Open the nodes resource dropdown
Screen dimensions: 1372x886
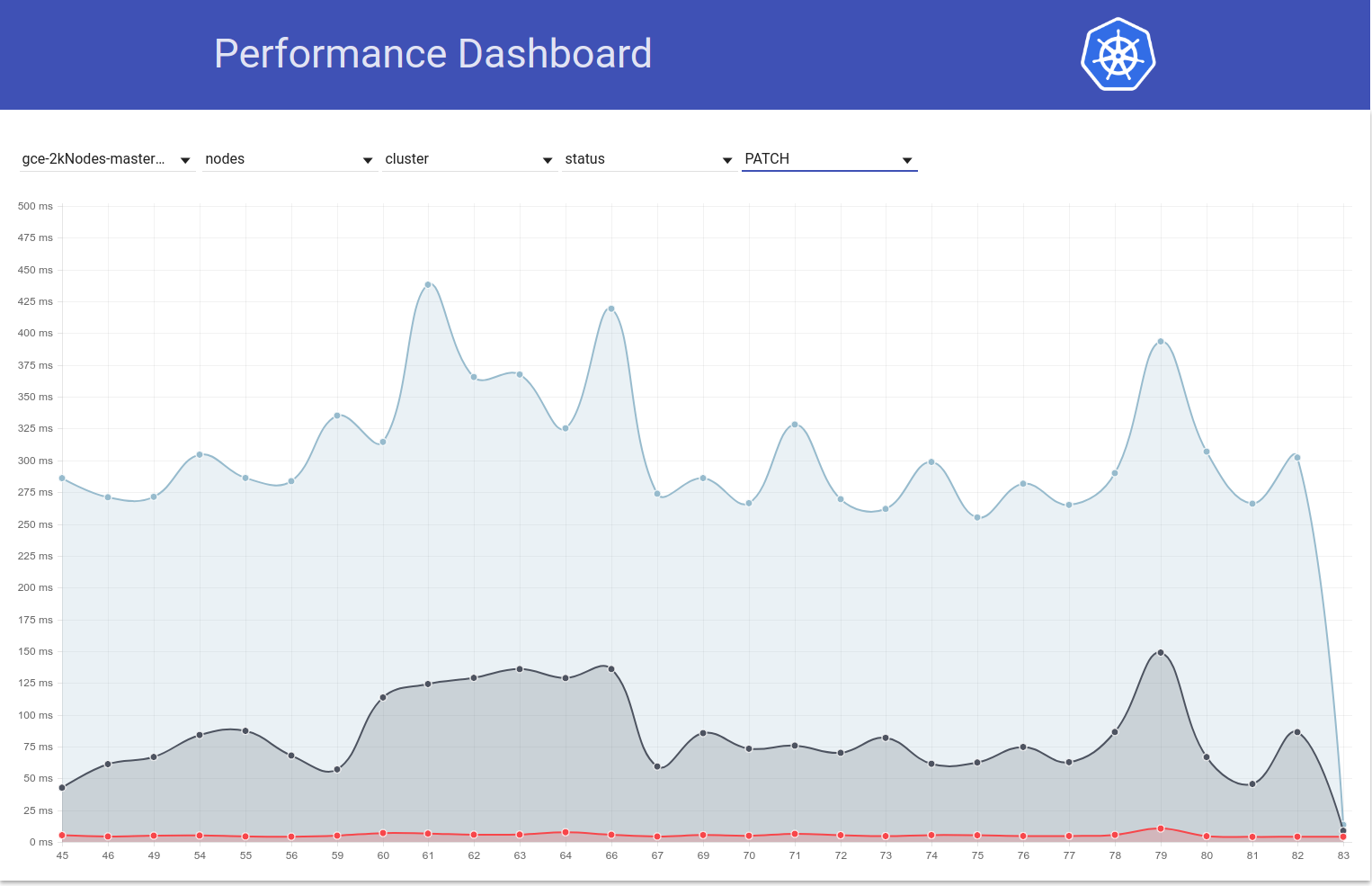pos(289,159)
